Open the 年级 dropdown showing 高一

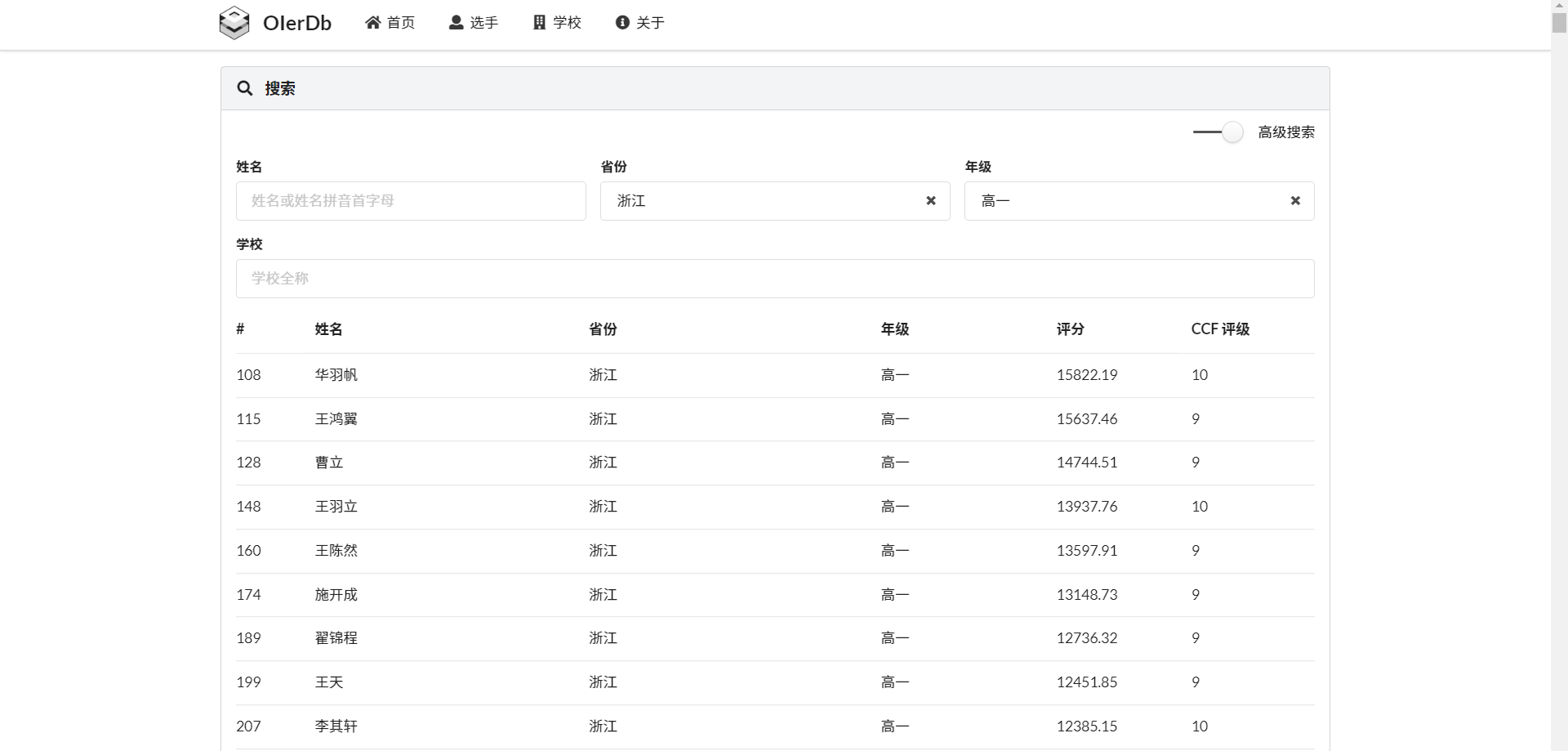pyautogui.click(x=1123, y=201)
